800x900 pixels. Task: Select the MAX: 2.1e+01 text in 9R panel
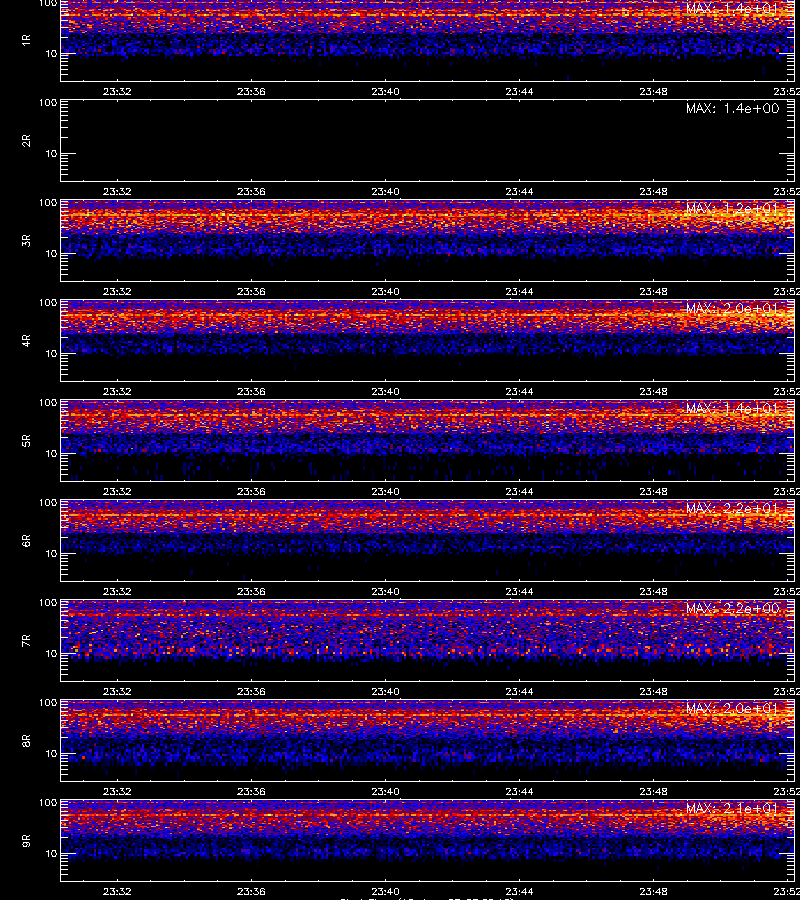point(732,808)
